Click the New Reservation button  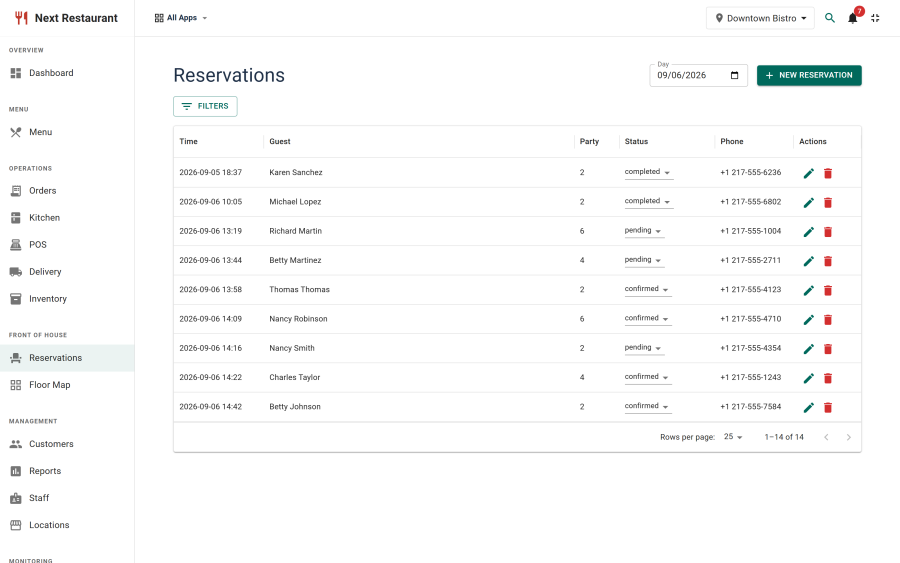point(809,75)
